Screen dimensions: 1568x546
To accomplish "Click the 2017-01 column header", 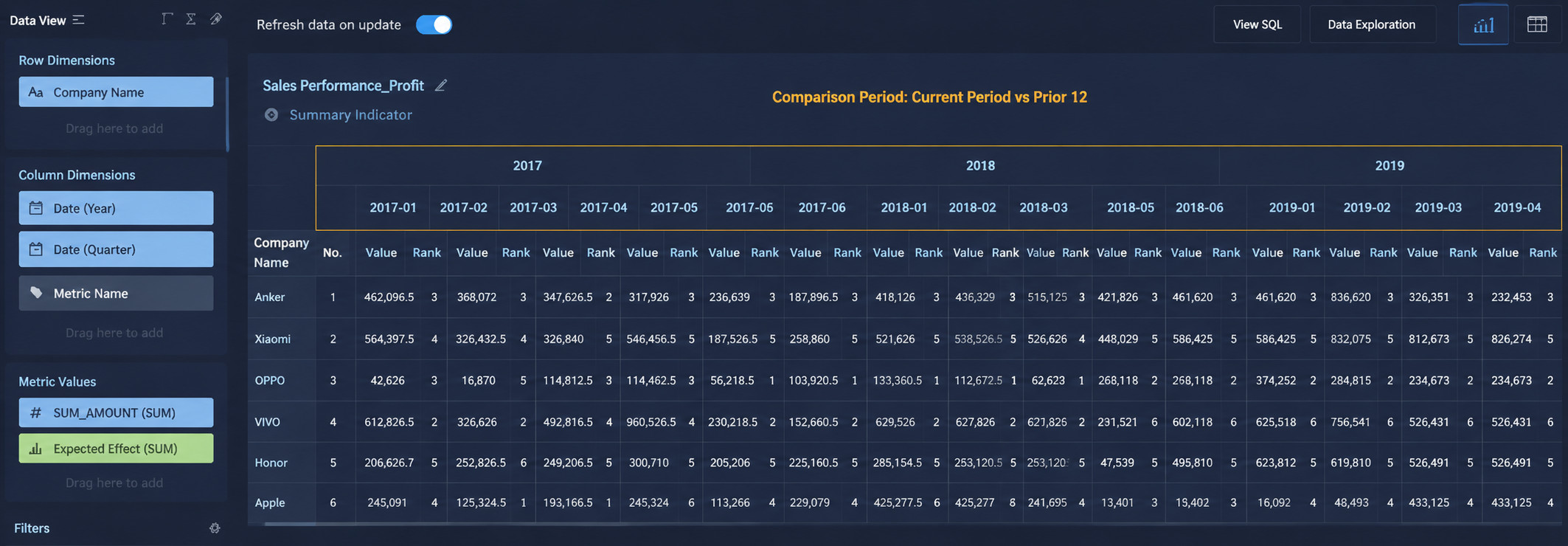I will click(393, 207).
